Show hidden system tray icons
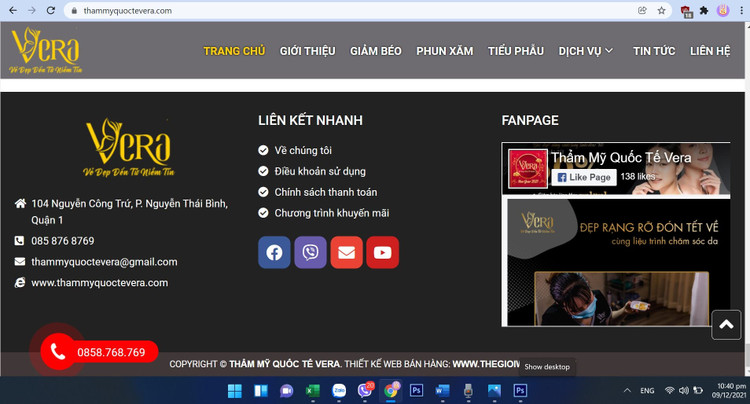Viewport: 750px width, 404px height. click(627, 390)
